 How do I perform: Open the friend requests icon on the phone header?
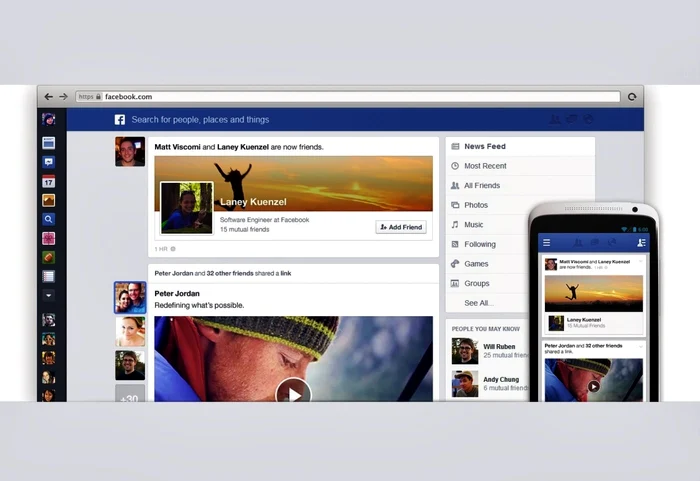(x=578, y=243)
